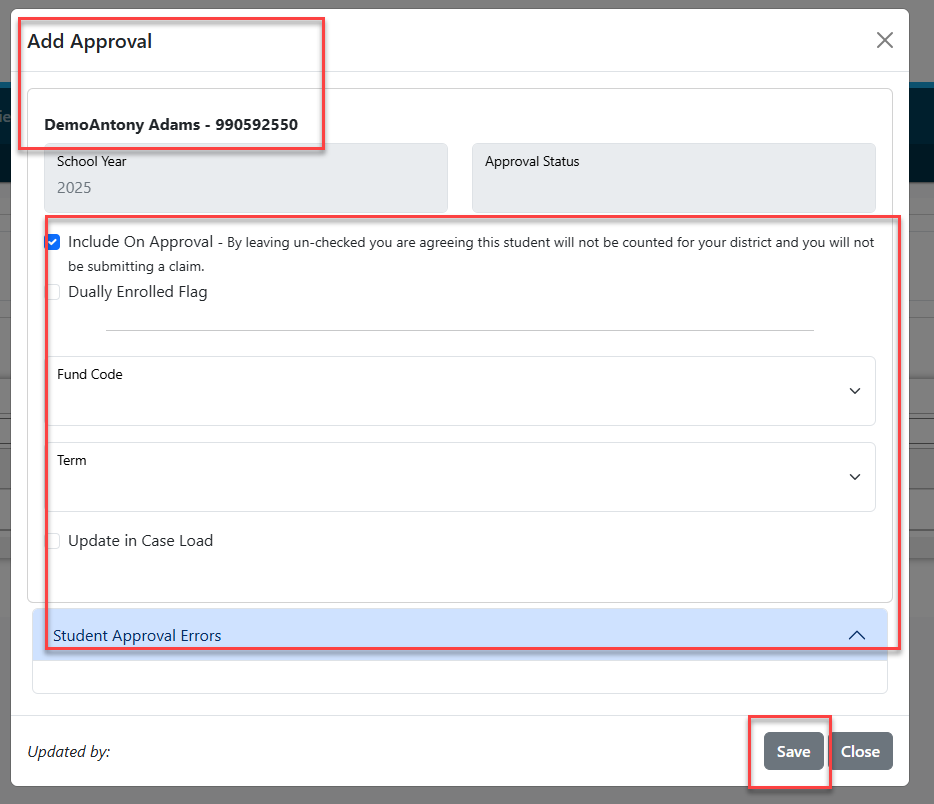Click the Include On Approval label text
This screenshot has height=804, width=934.
point(141,242)
